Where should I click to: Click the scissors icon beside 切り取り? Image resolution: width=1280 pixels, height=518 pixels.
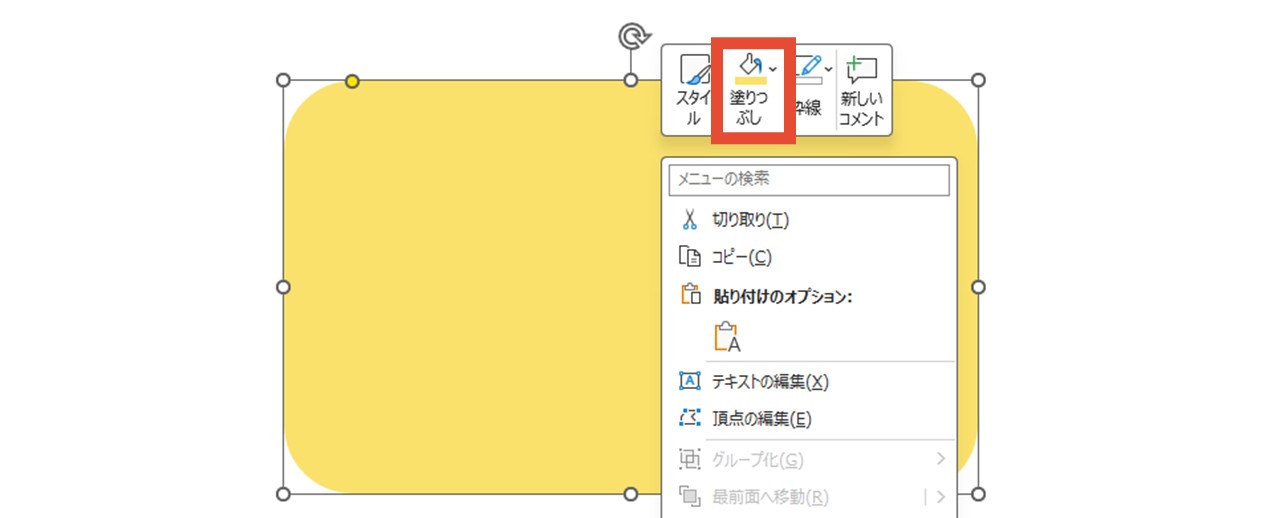690,220
